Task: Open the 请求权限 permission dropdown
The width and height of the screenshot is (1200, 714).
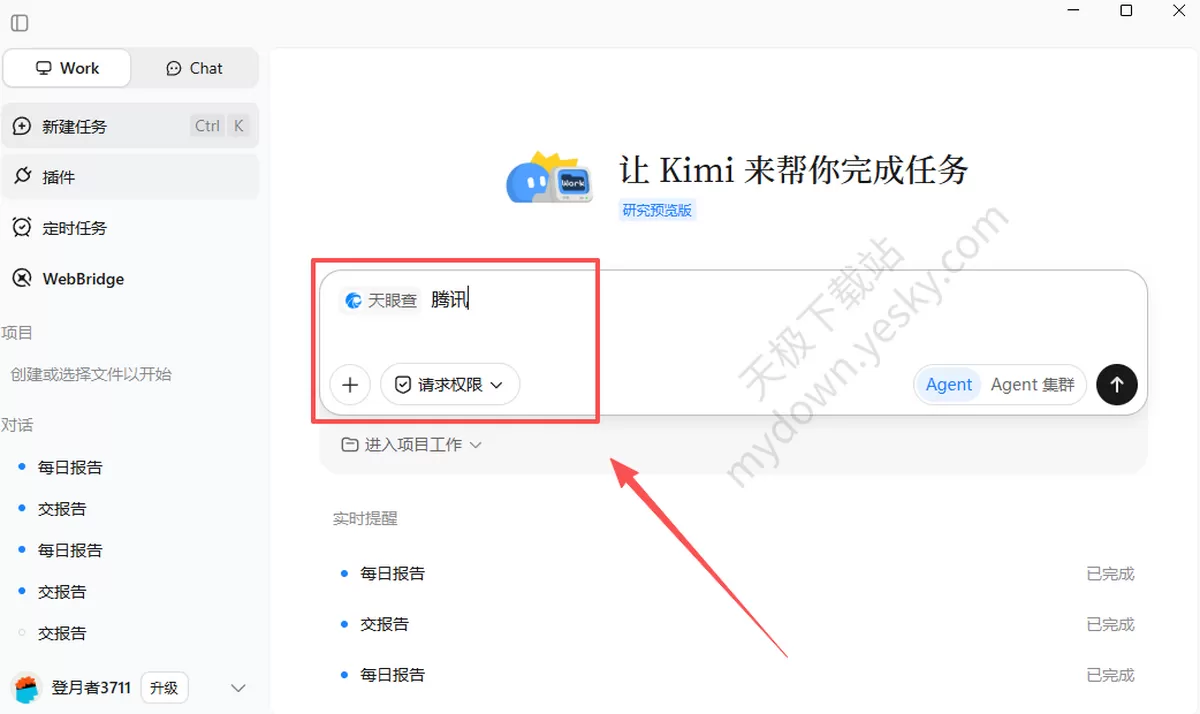Action: click(450, 384)
